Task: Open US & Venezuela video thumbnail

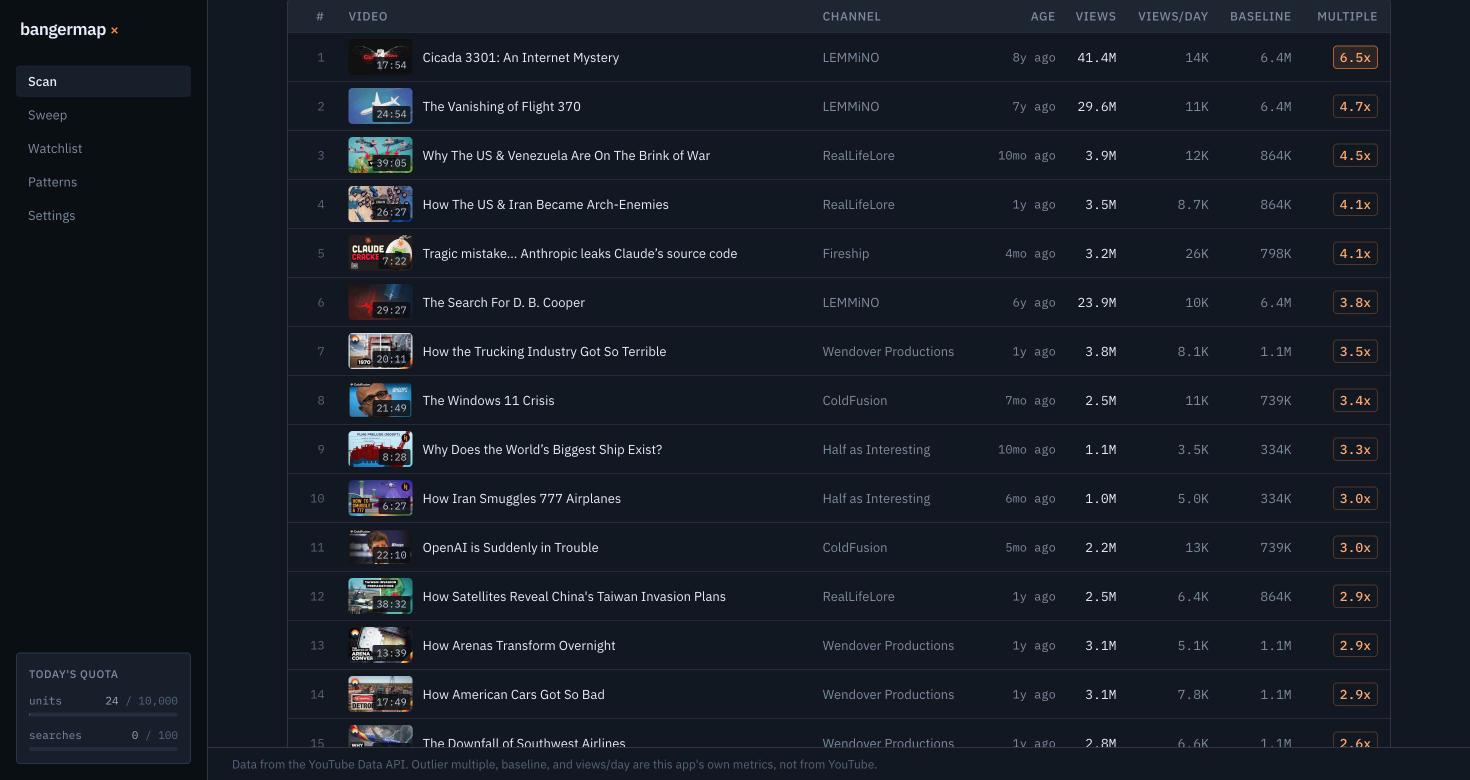Action: tap(380, 155)
